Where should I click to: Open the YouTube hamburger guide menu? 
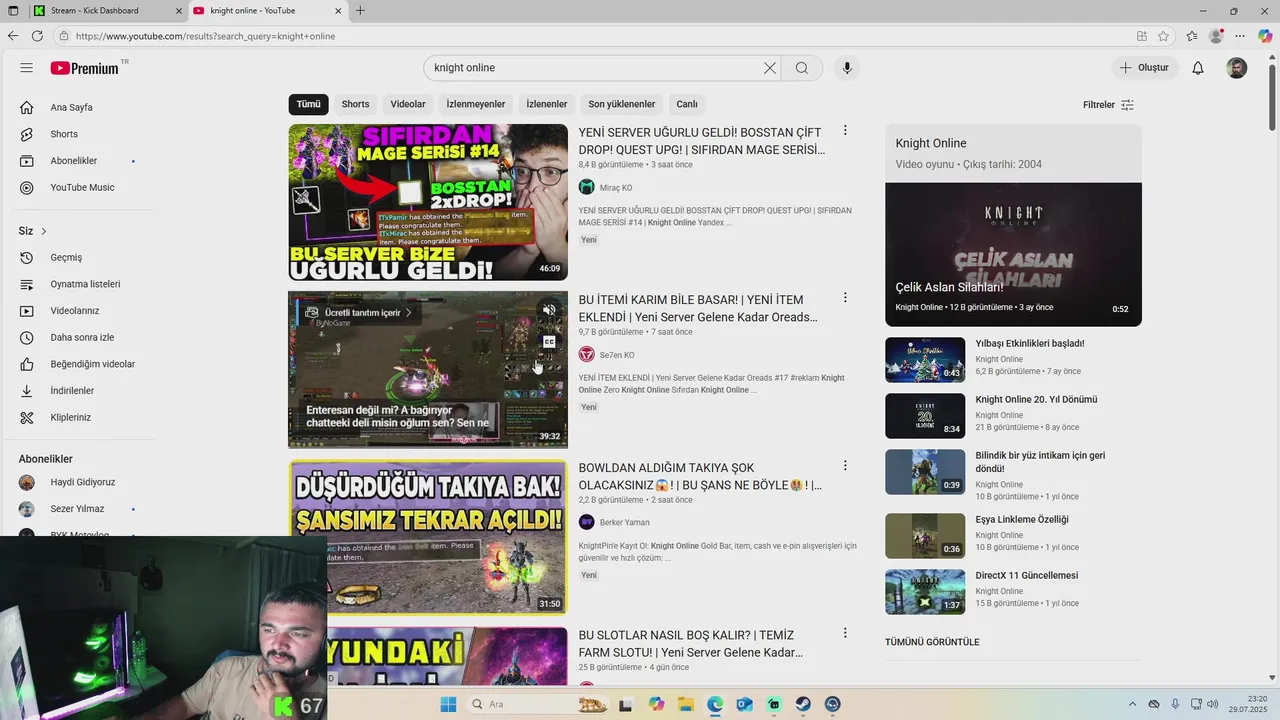click(26, 68)
